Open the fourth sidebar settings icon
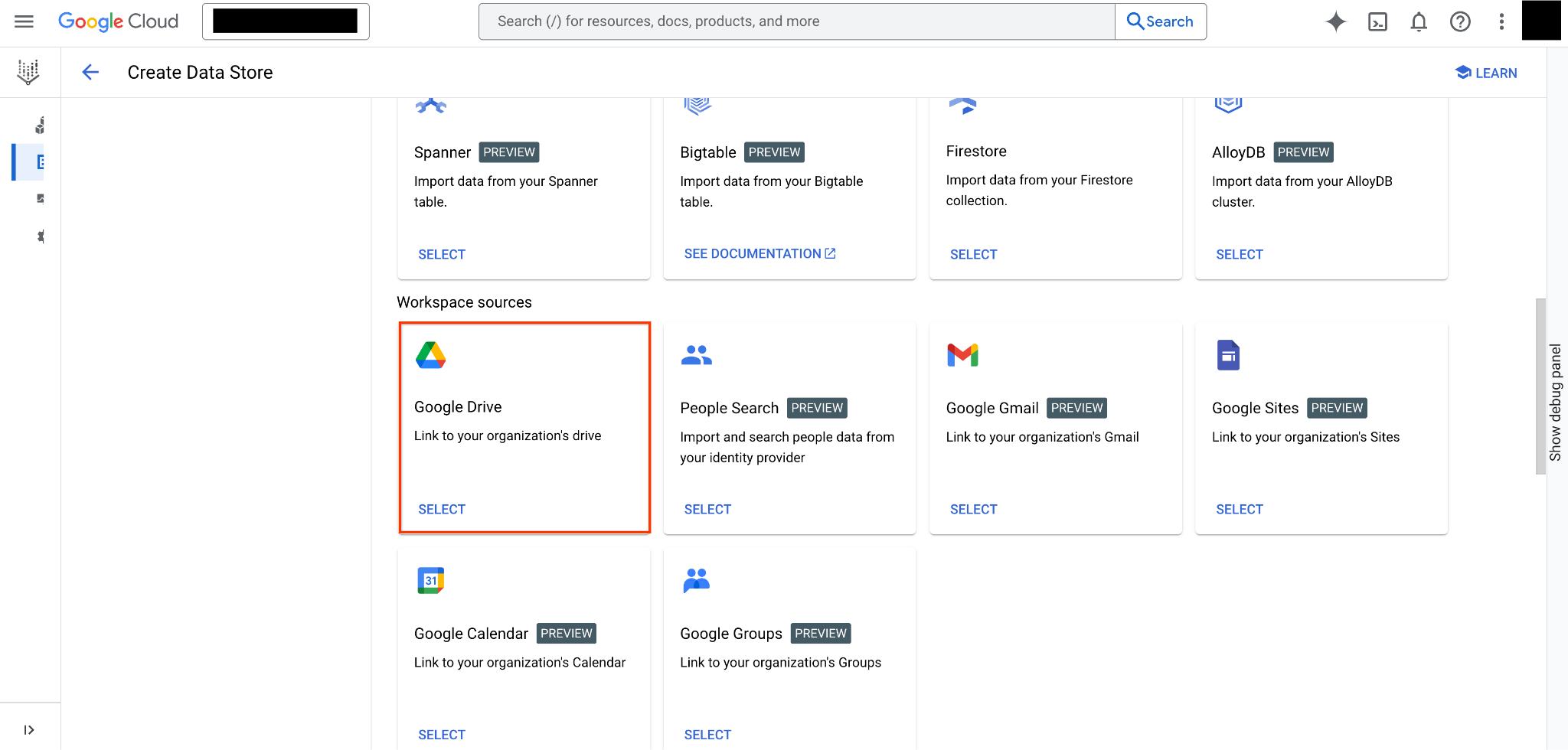The image size is (1568, 750). coord(40,236)
